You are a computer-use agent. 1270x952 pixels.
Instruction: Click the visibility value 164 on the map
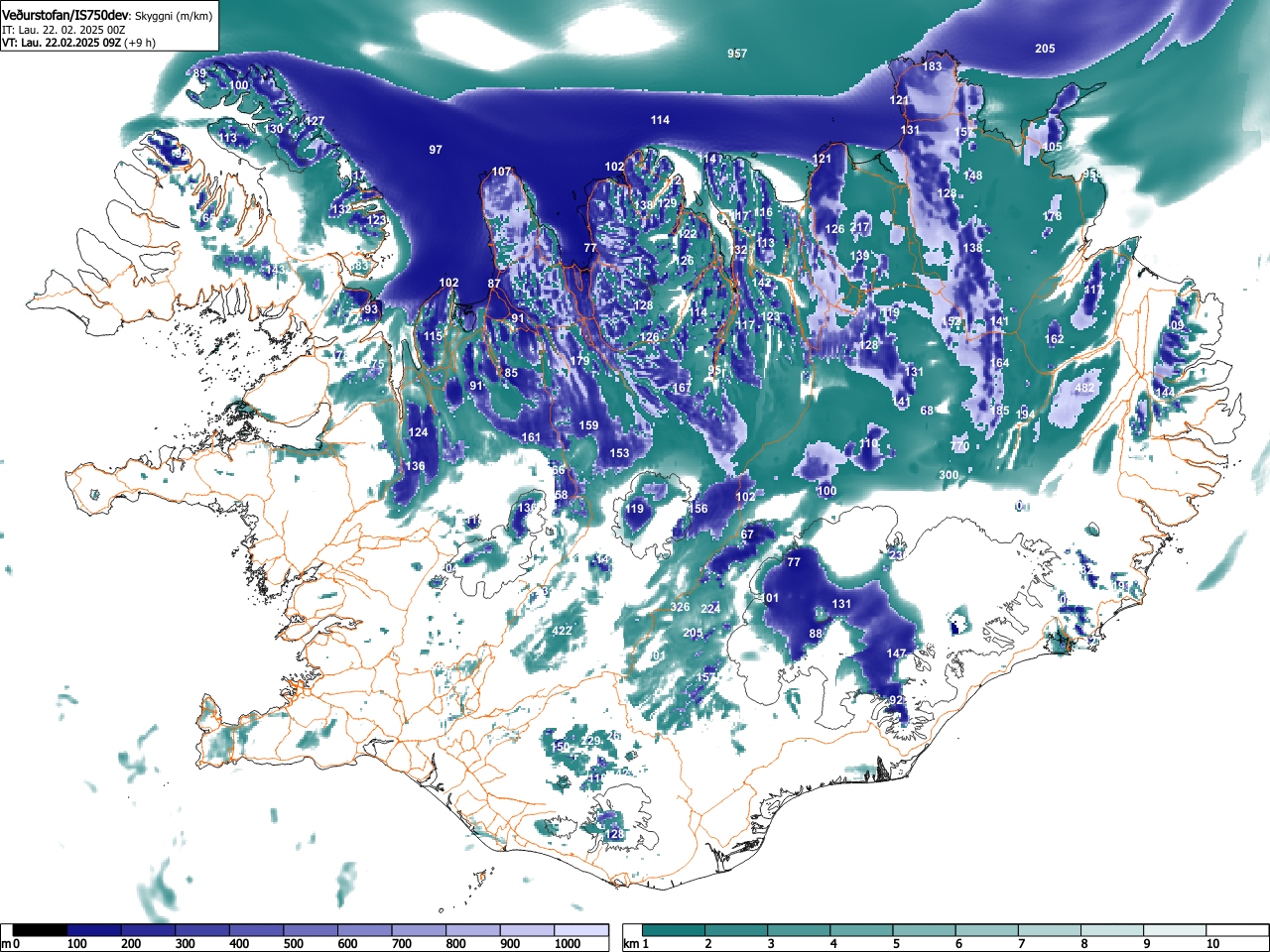click(999, 363)
